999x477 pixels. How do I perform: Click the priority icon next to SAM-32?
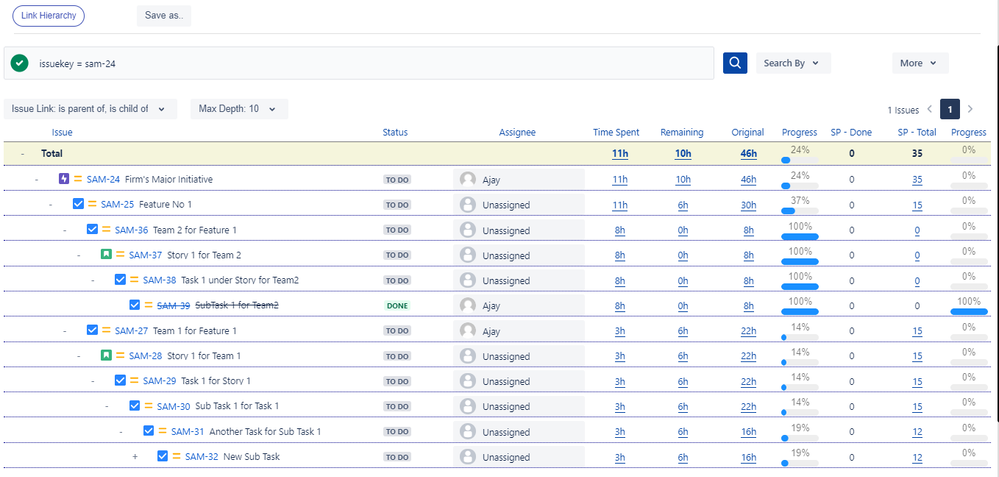pos(176,456)
